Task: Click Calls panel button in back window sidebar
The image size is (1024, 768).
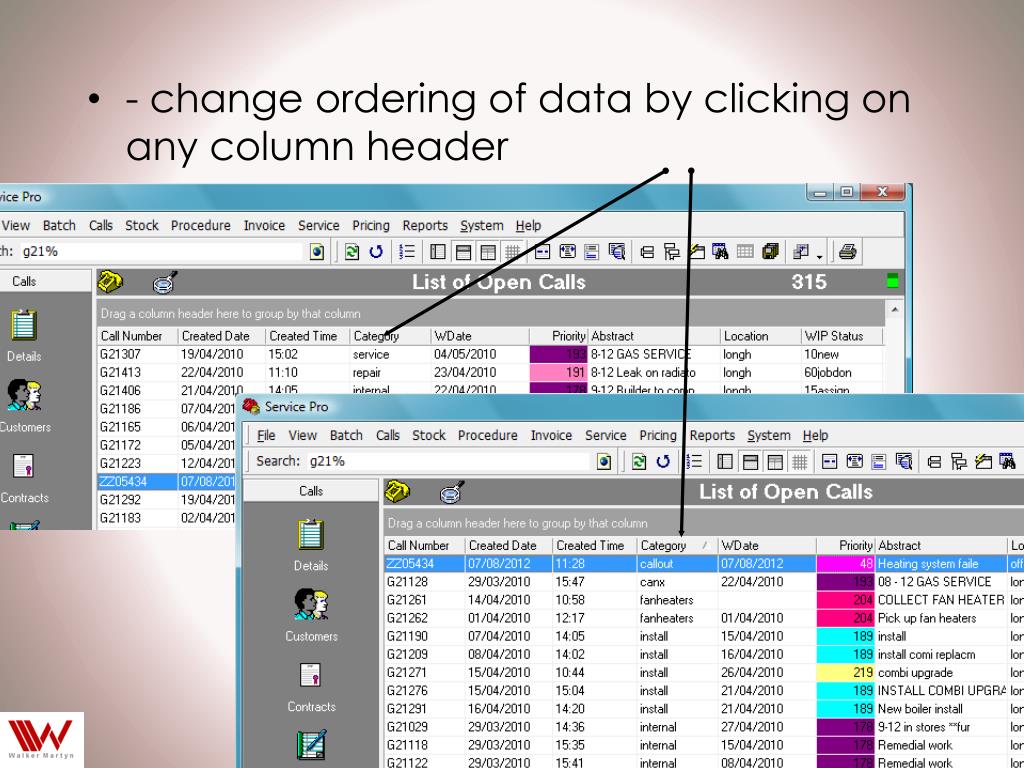Action: [24, 281]
